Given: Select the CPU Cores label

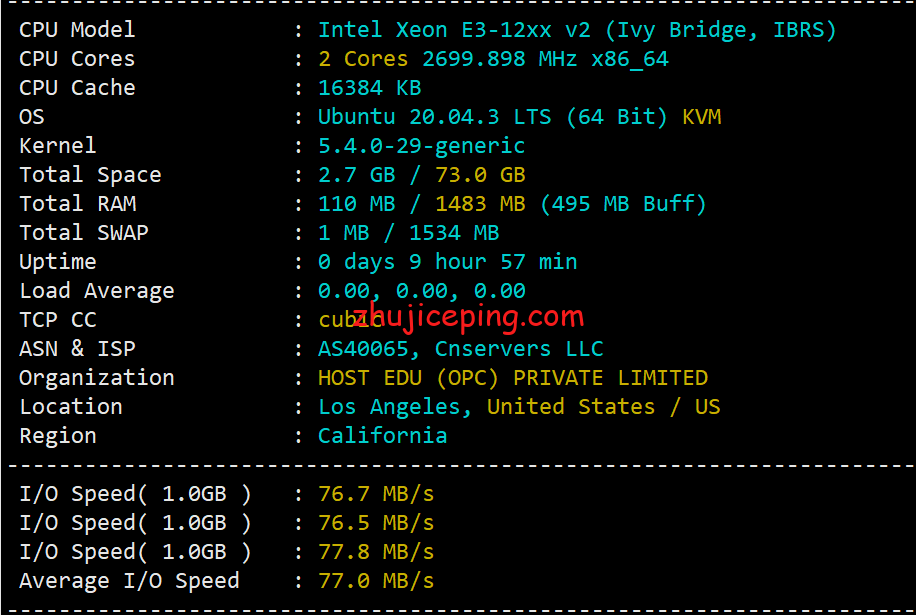Looking at the screenshot, I should [x=77, y=59].
